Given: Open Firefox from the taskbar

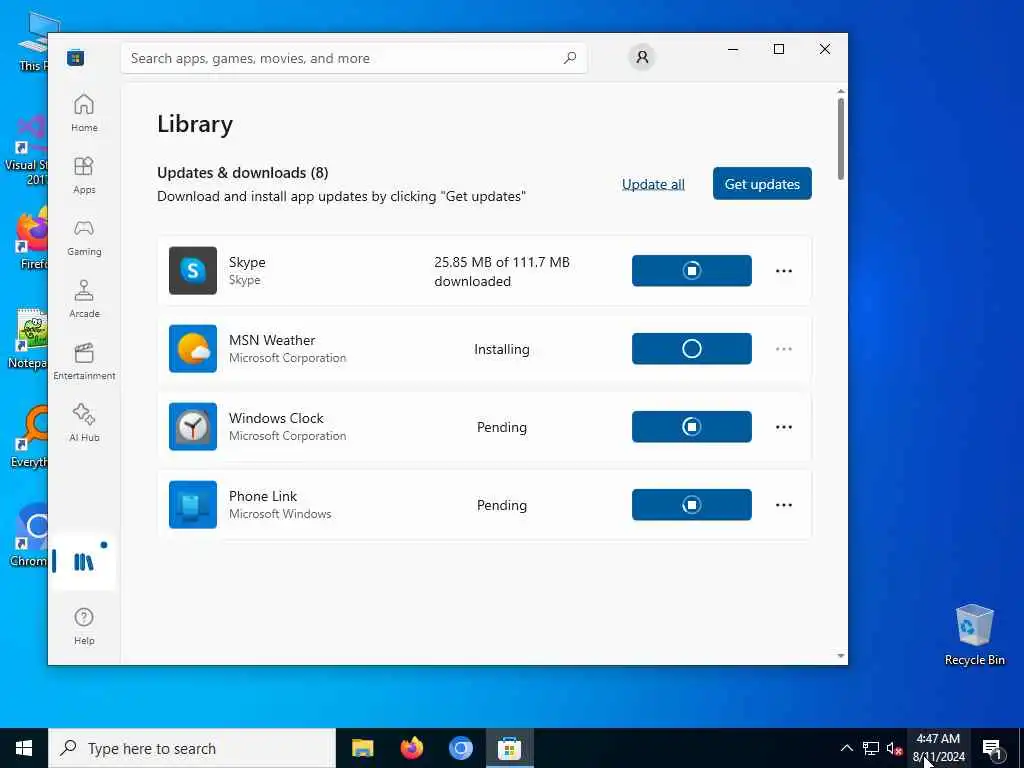Looking at the screenshot, I should (x=411, y=748).
